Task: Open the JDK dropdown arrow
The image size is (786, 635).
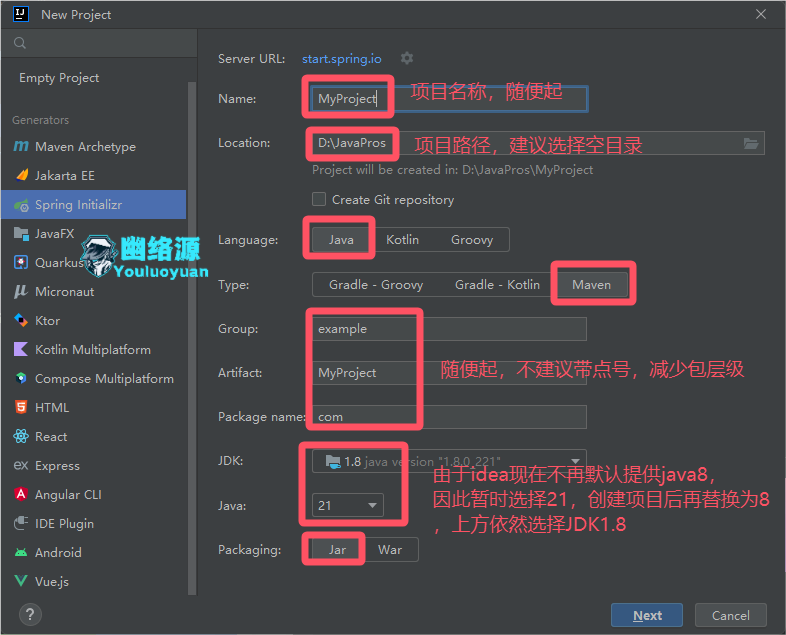Action: click(x=575, y=461)
